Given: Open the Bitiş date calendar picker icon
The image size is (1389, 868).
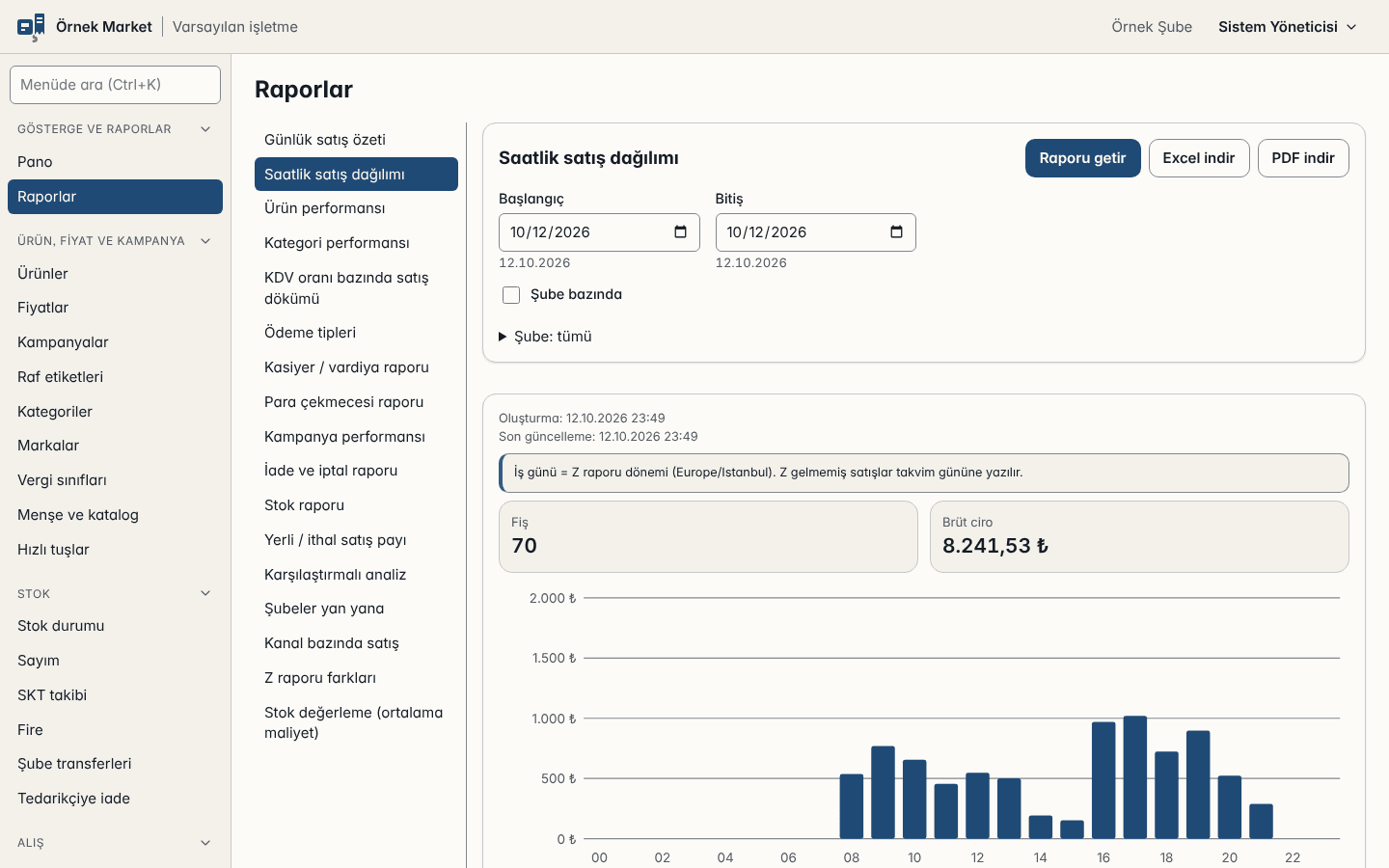Looking at the screenshot, I should tap(896, 232).
